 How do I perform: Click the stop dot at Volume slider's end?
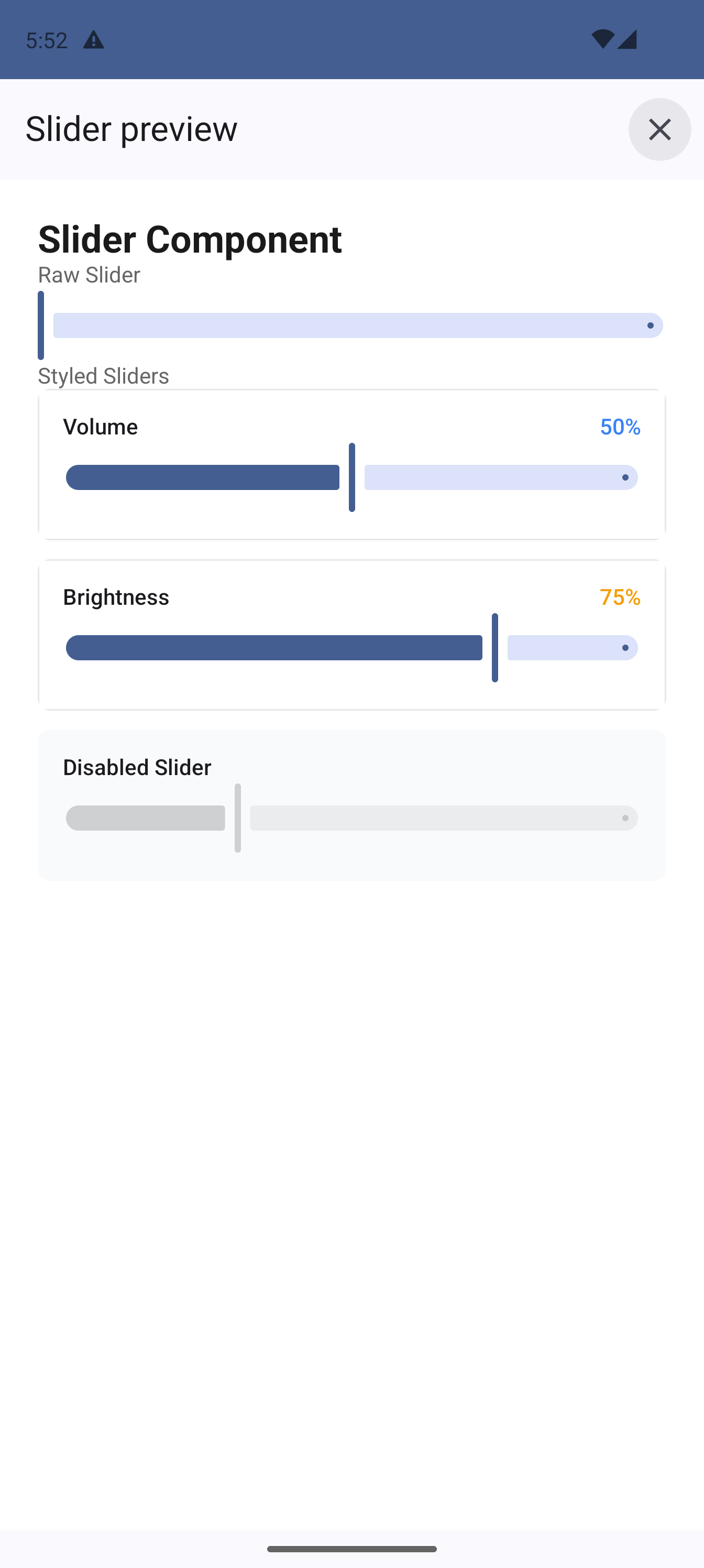tap(625, 478)
